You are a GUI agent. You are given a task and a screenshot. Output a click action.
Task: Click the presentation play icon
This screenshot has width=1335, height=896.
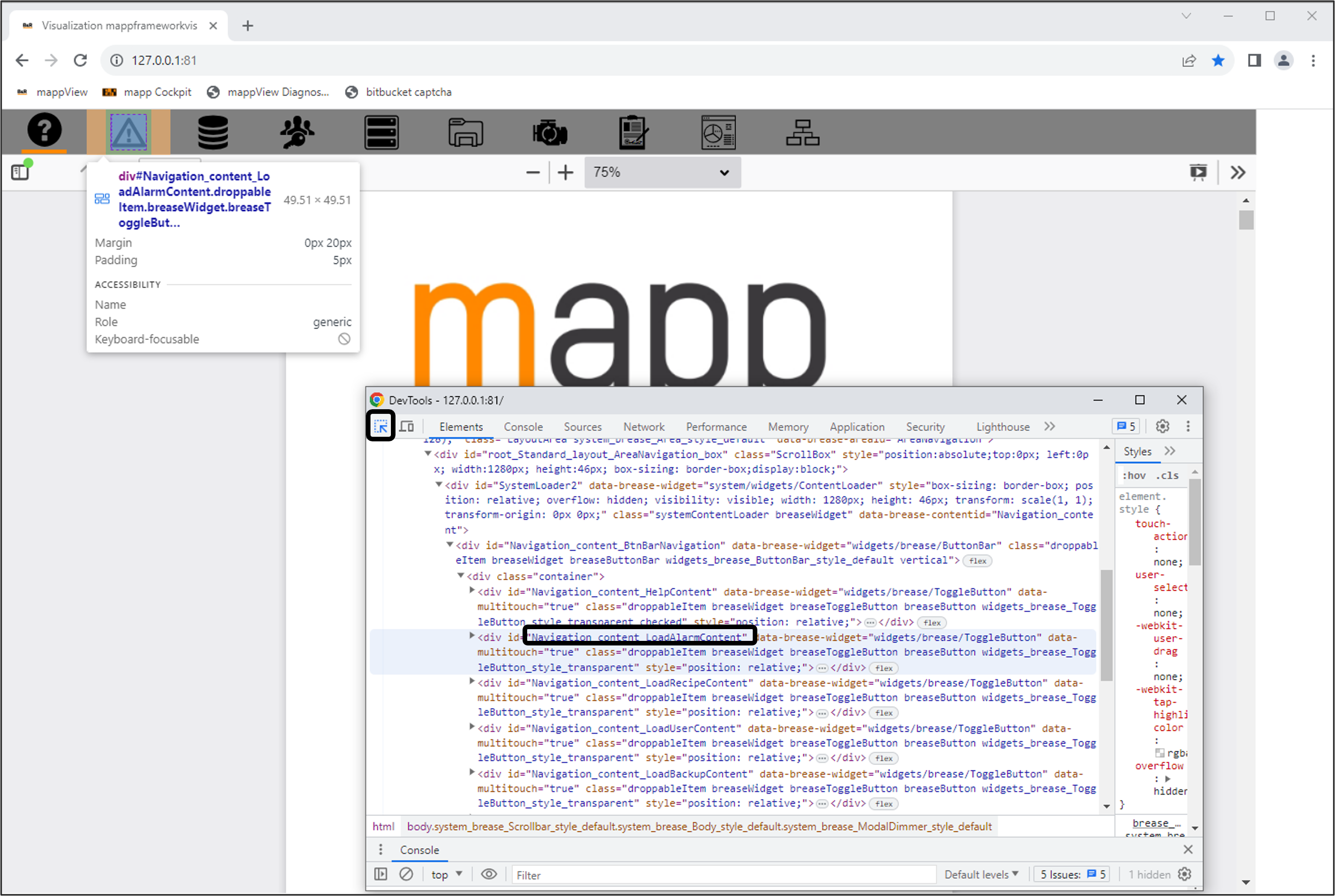[1198, 172]
